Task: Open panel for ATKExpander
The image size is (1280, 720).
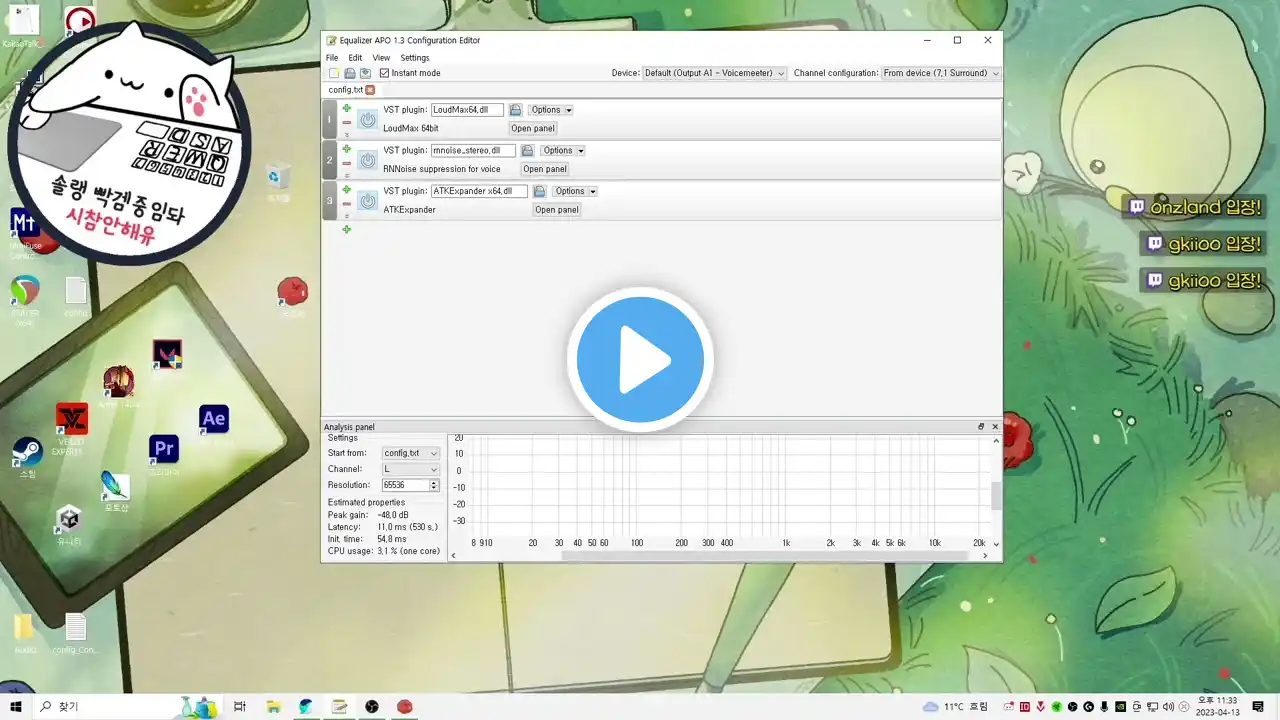Action: coord(557,209)
